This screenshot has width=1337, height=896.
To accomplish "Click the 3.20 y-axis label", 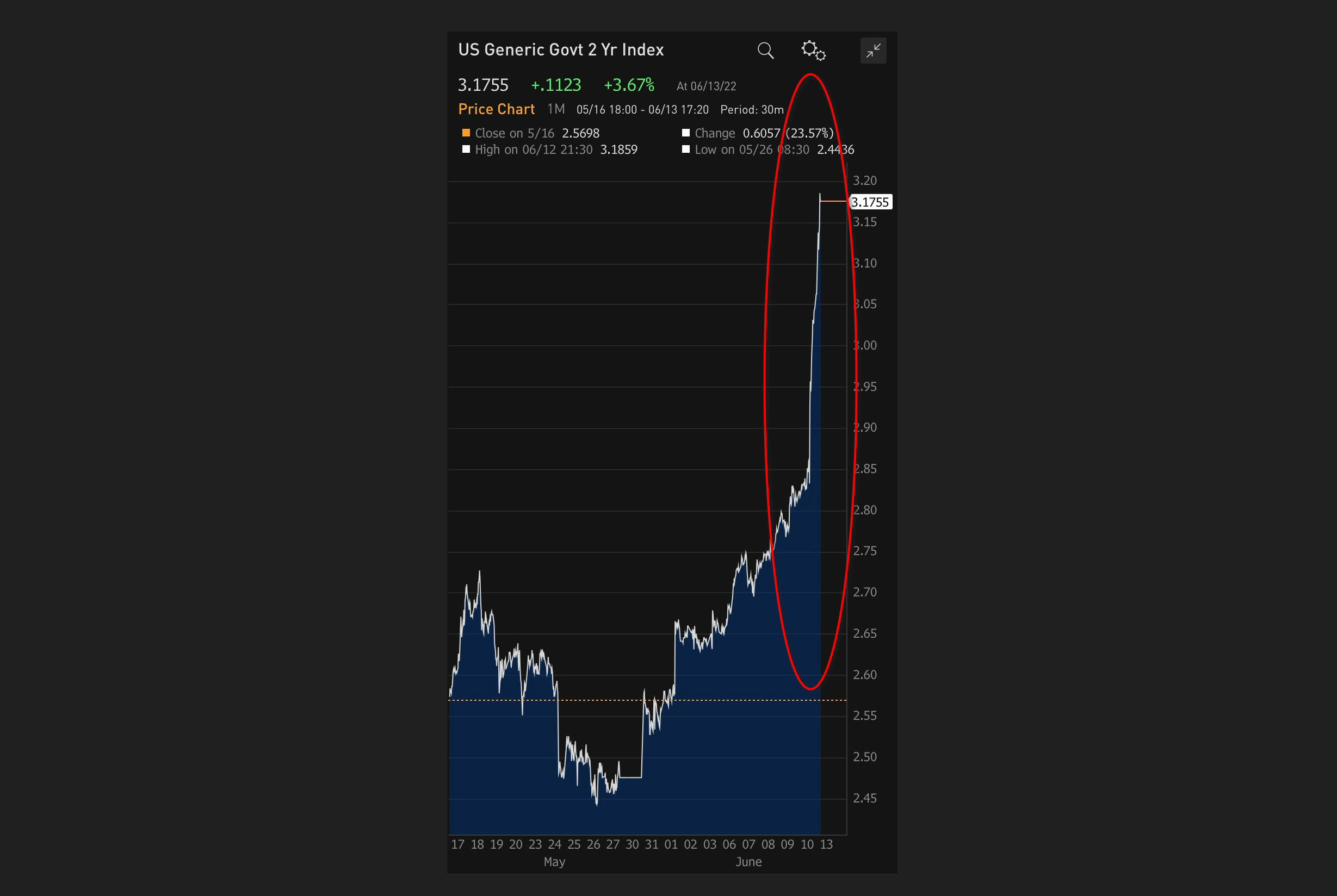I will click(864, 181).
